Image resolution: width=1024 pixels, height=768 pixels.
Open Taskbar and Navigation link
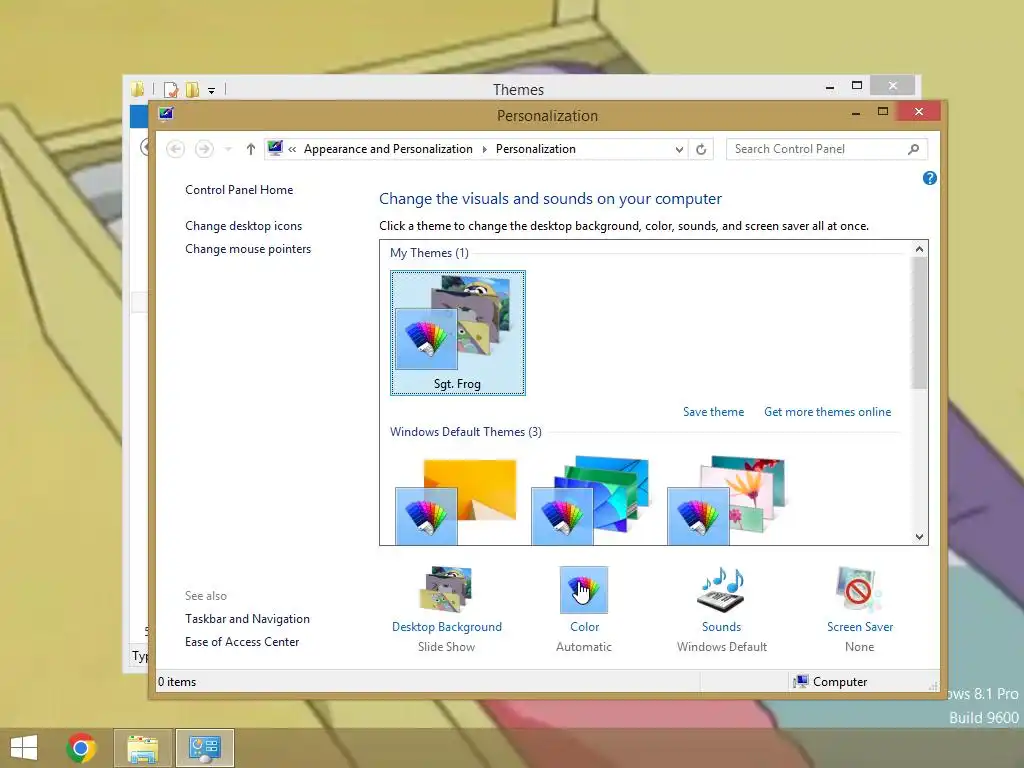248,619
